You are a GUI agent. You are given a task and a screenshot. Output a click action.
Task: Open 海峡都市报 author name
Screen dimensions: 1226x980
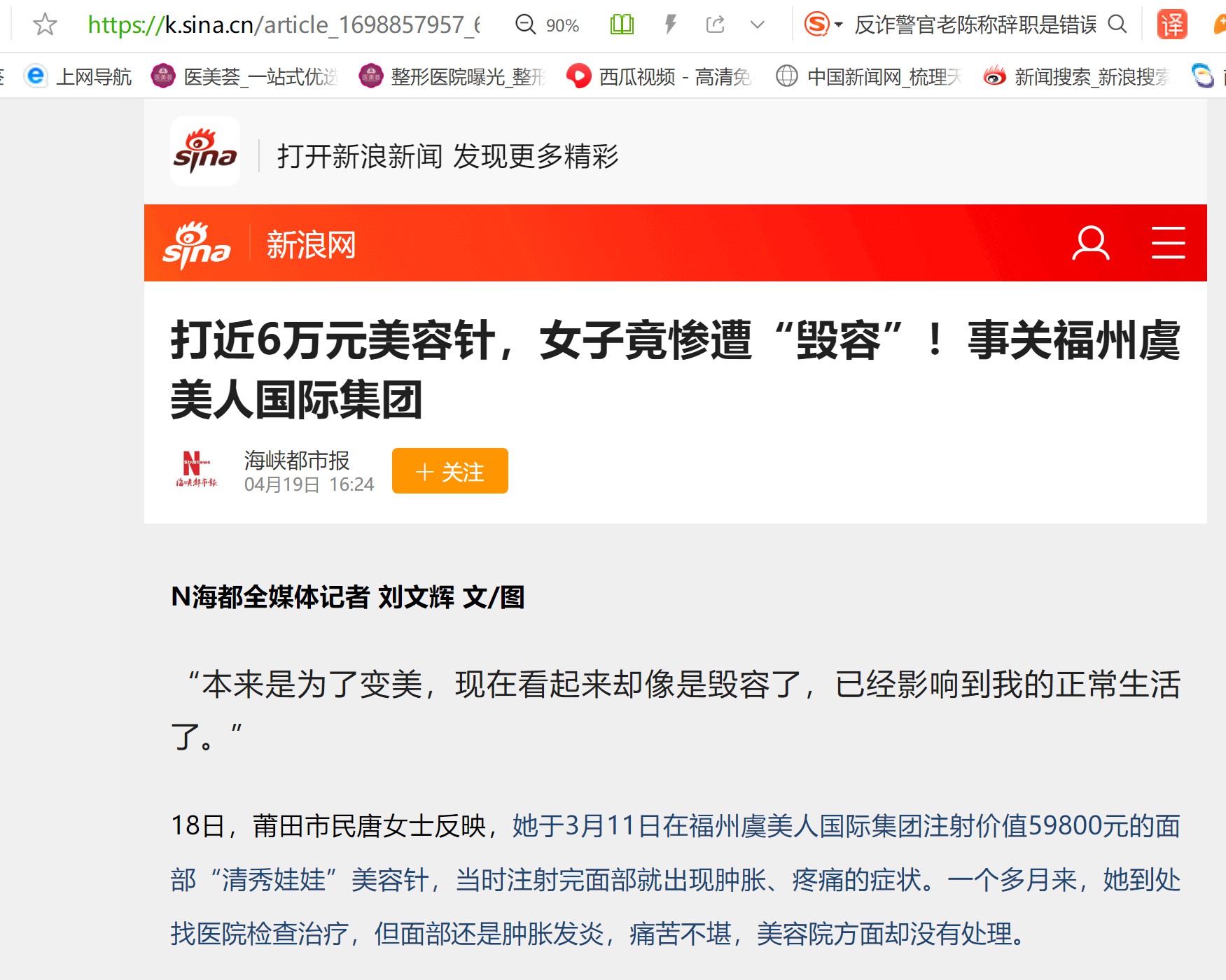[297, 460]
